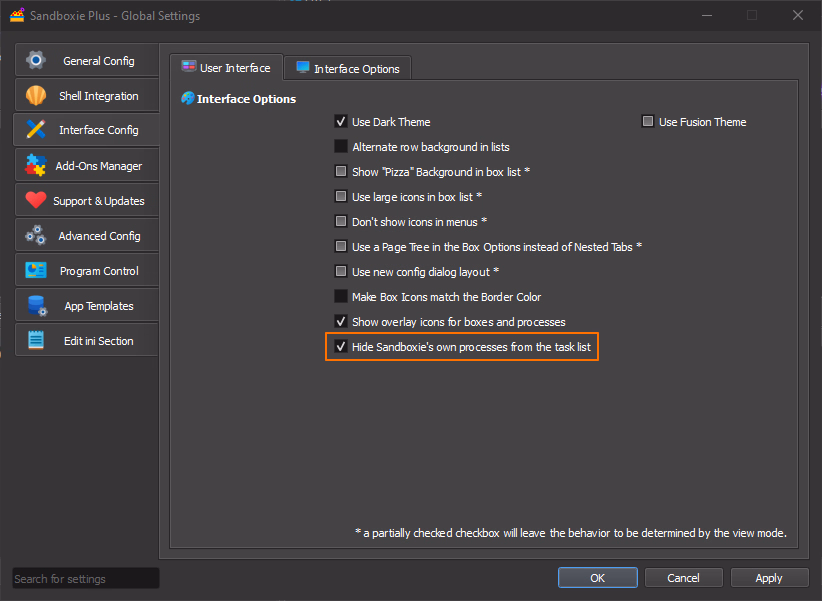
Task: Enable the Use Fusion Theme checkbox
Action: (648, 122)
